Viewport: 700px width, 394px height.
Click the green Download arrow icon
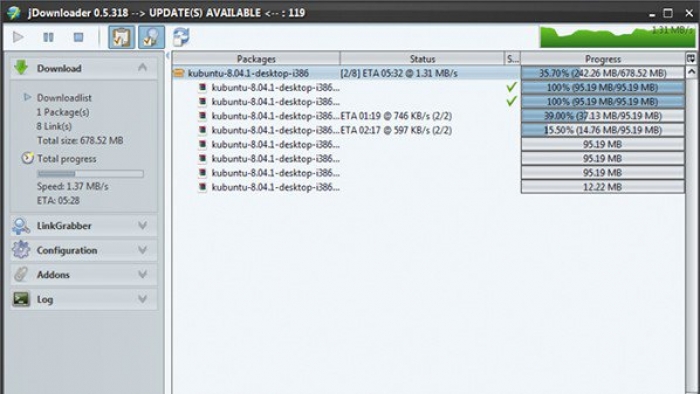21,67
